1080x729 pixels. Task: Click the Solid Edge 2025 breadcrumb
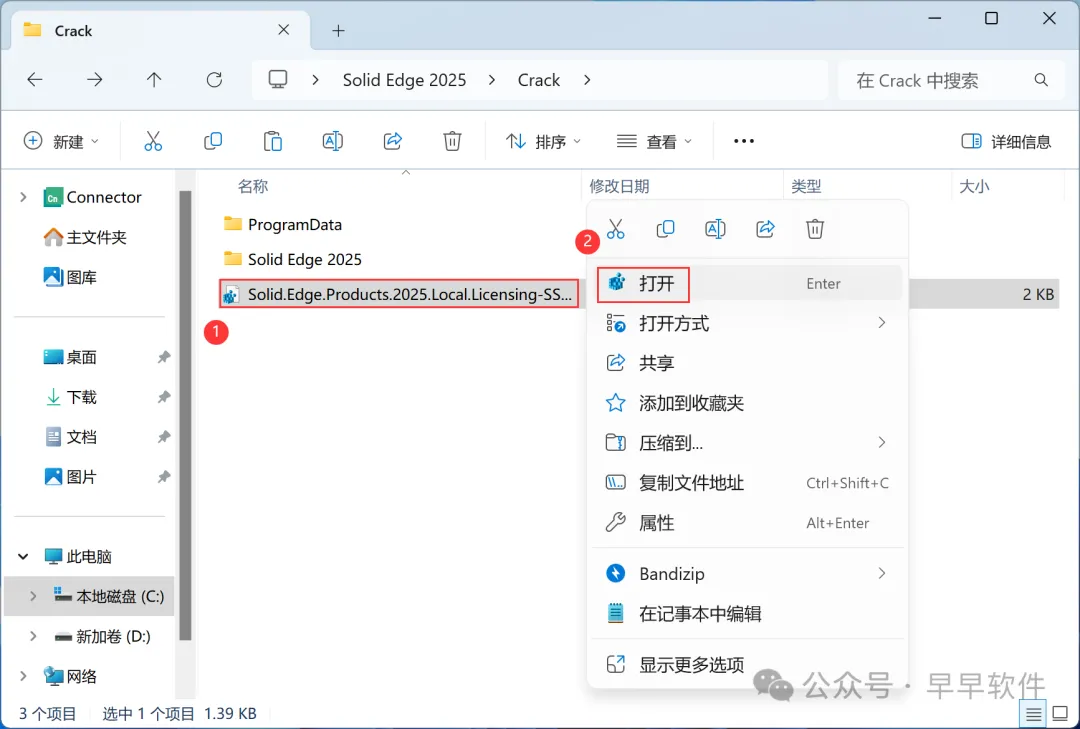pyautogui.click(x=404, y=80)
